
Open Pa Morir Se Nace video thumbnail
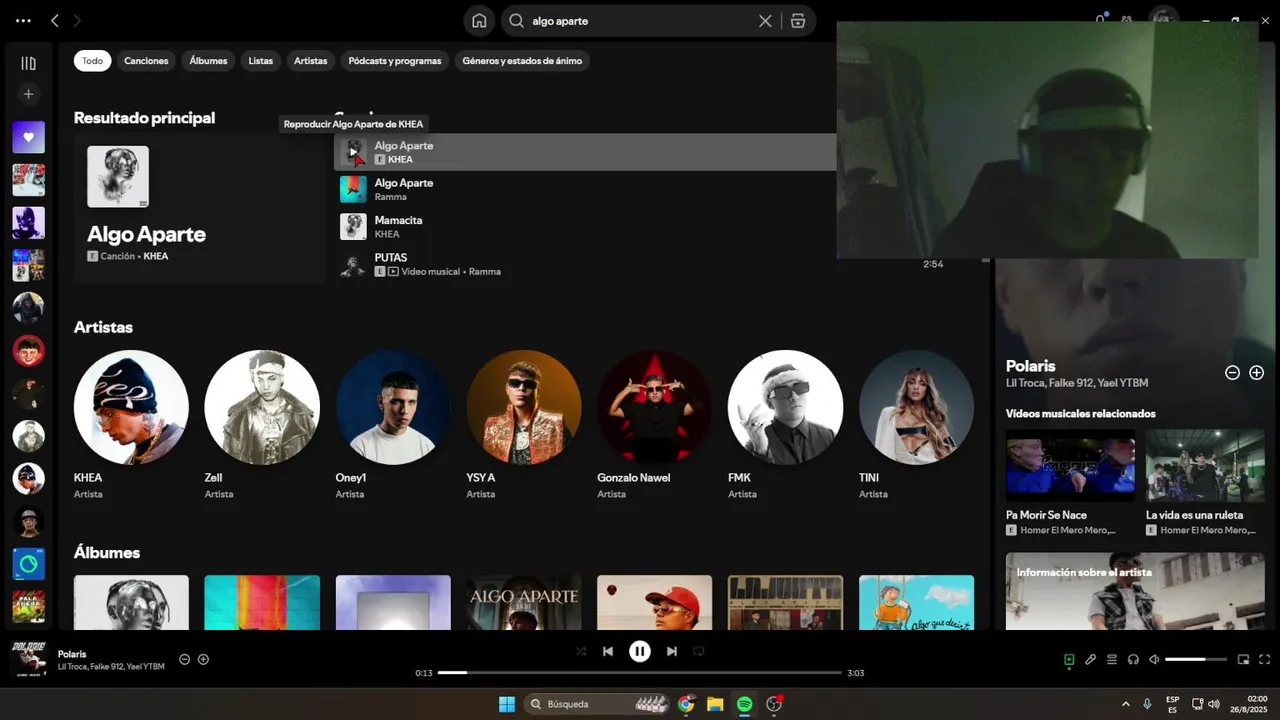pos(1070,465)
